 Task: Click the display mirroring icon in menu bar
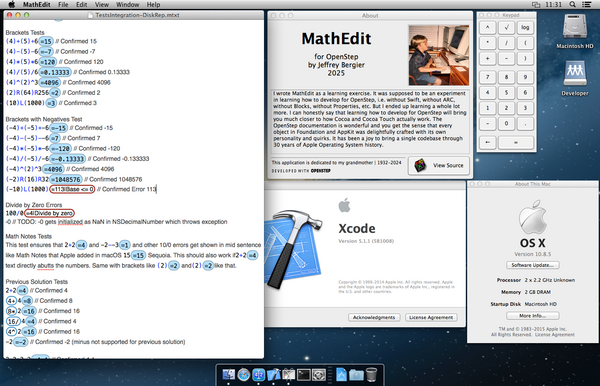536,5
